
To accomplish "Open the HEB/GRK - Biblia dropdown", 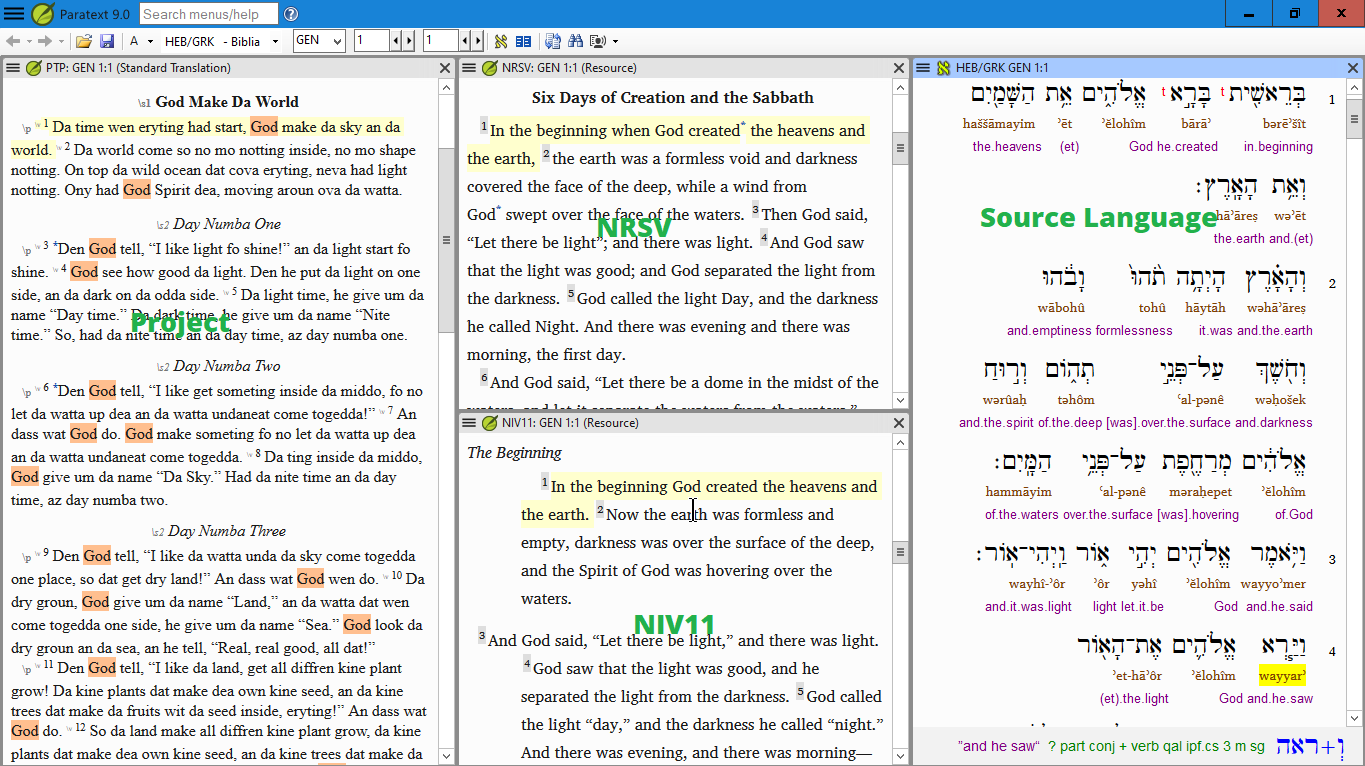I will coord(276,41).
